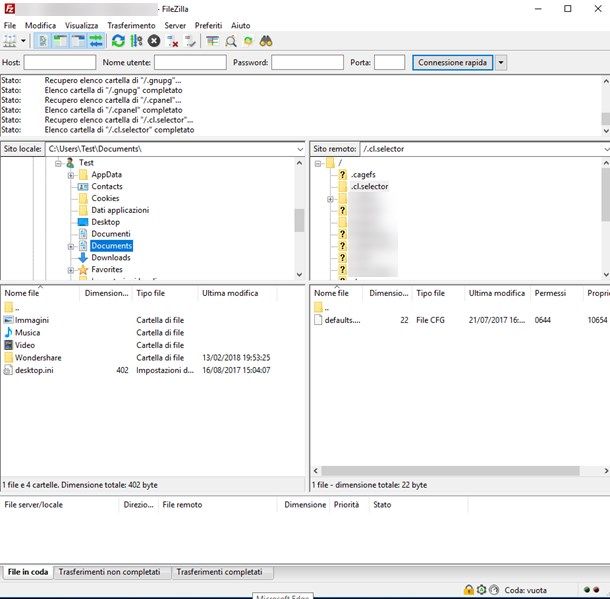Switch to File in coda tab
This screenshot has width=610, height=599.
(x=28, y=572)
